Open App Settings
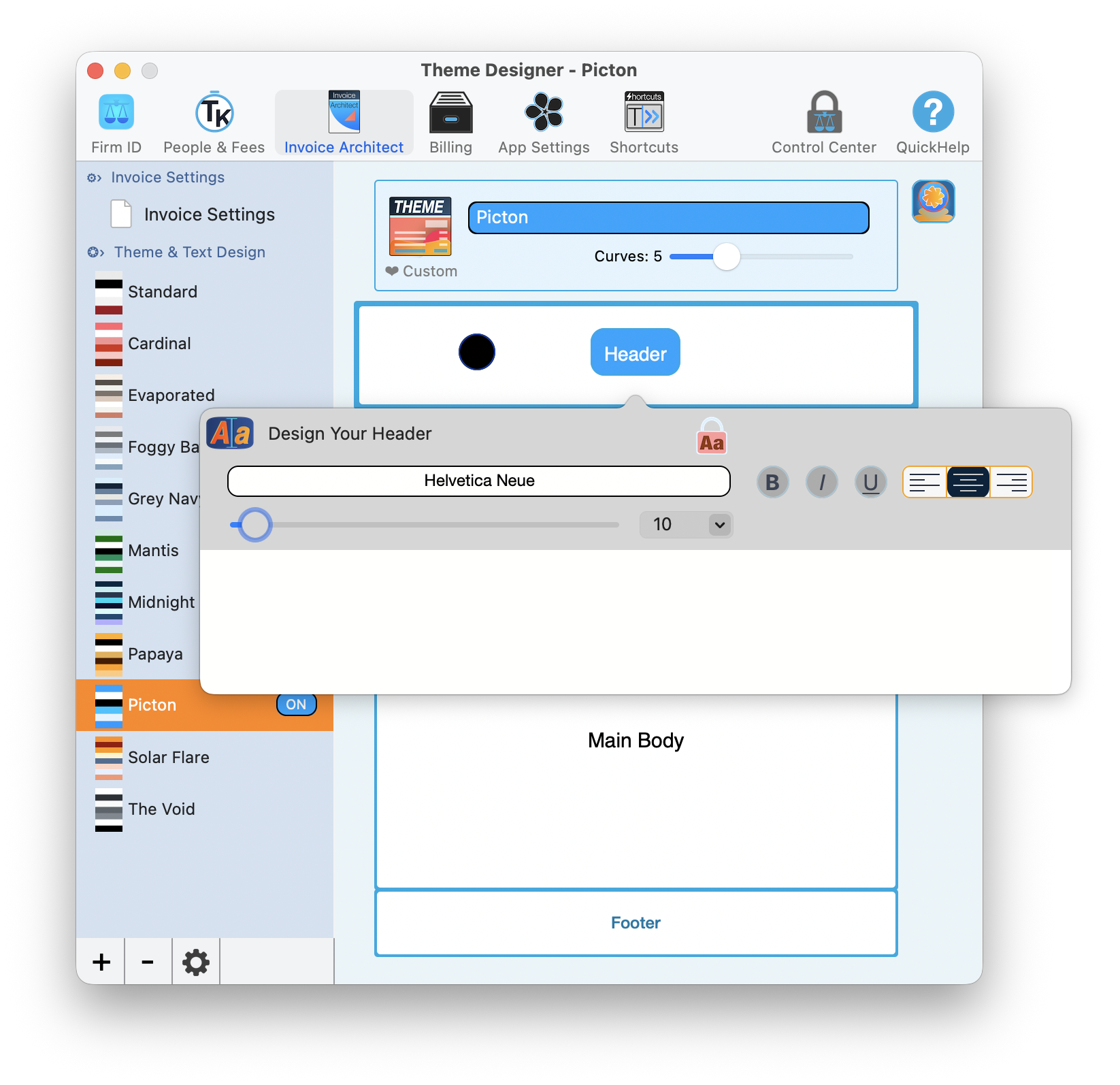 pos(543,121)
